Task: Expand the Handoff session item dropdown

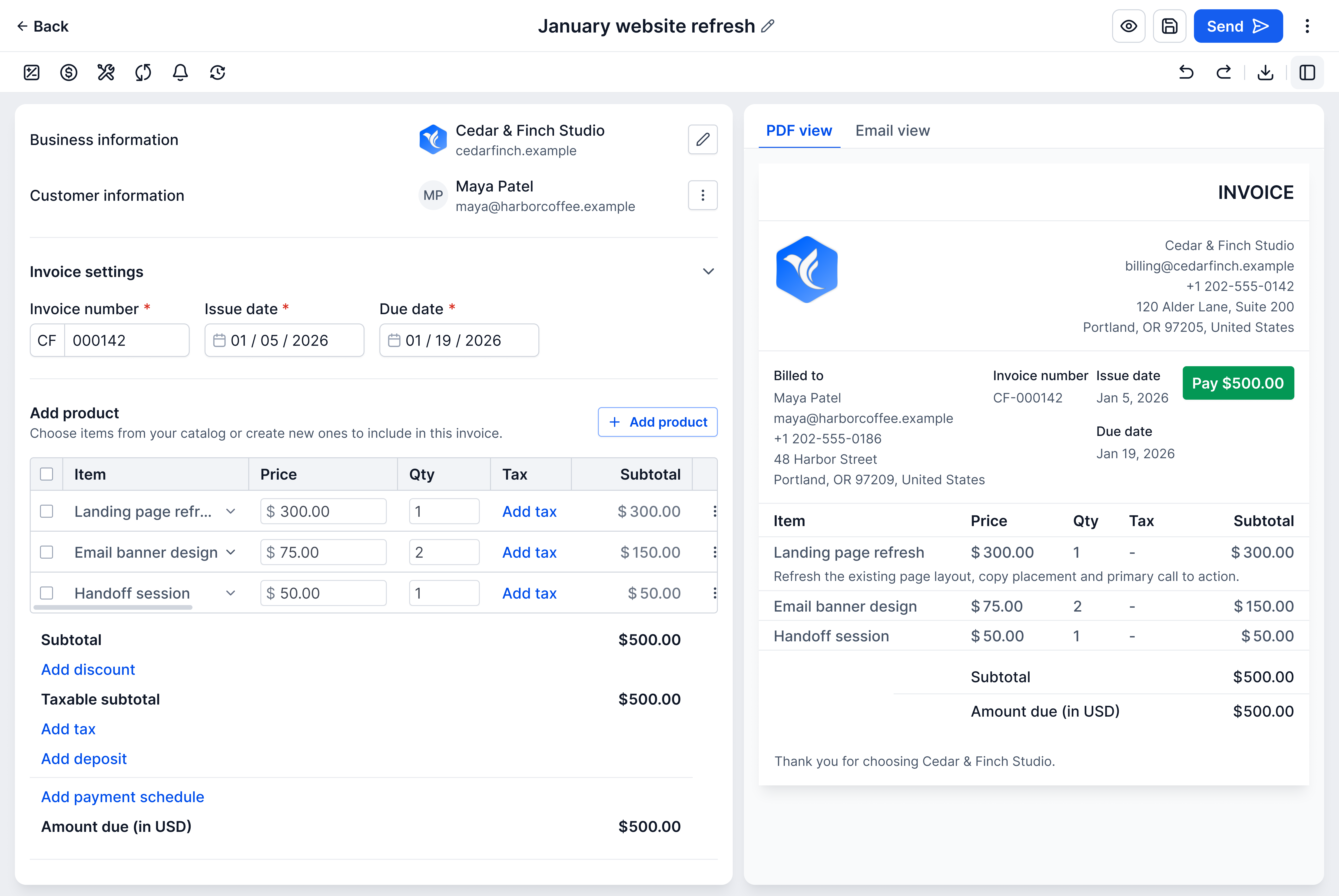Action: tap(230, 593)
